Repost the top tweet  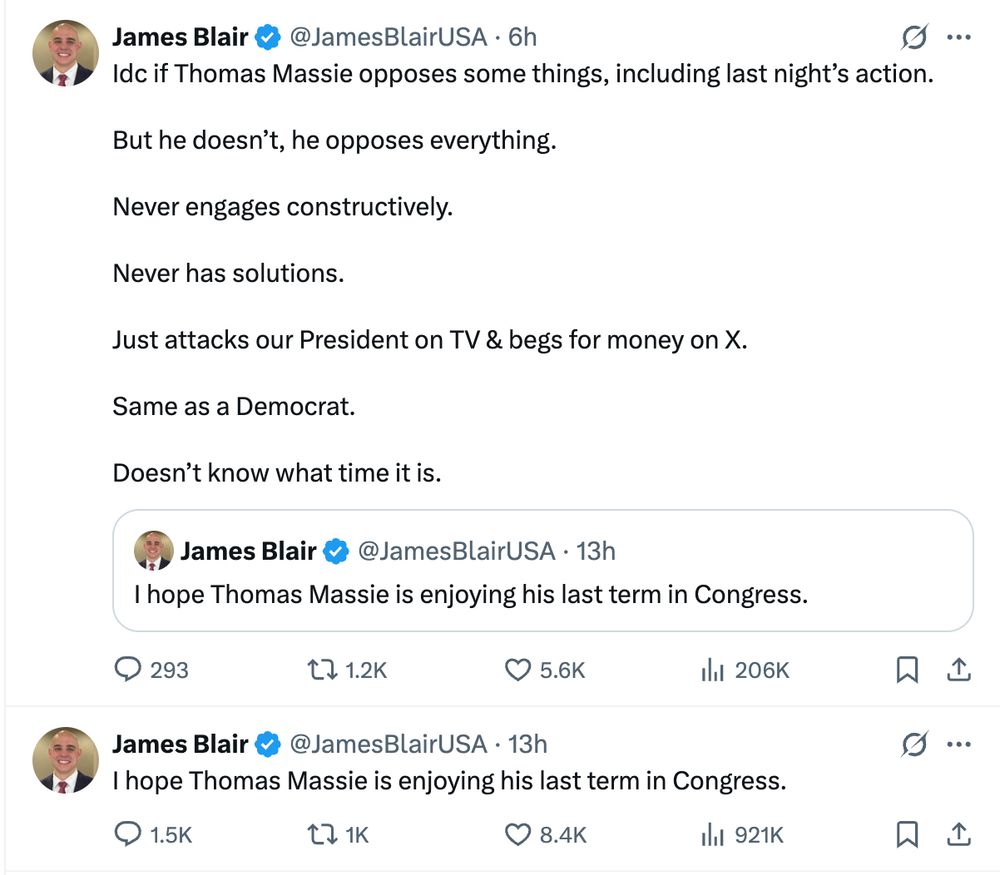(x=324, y=671)
